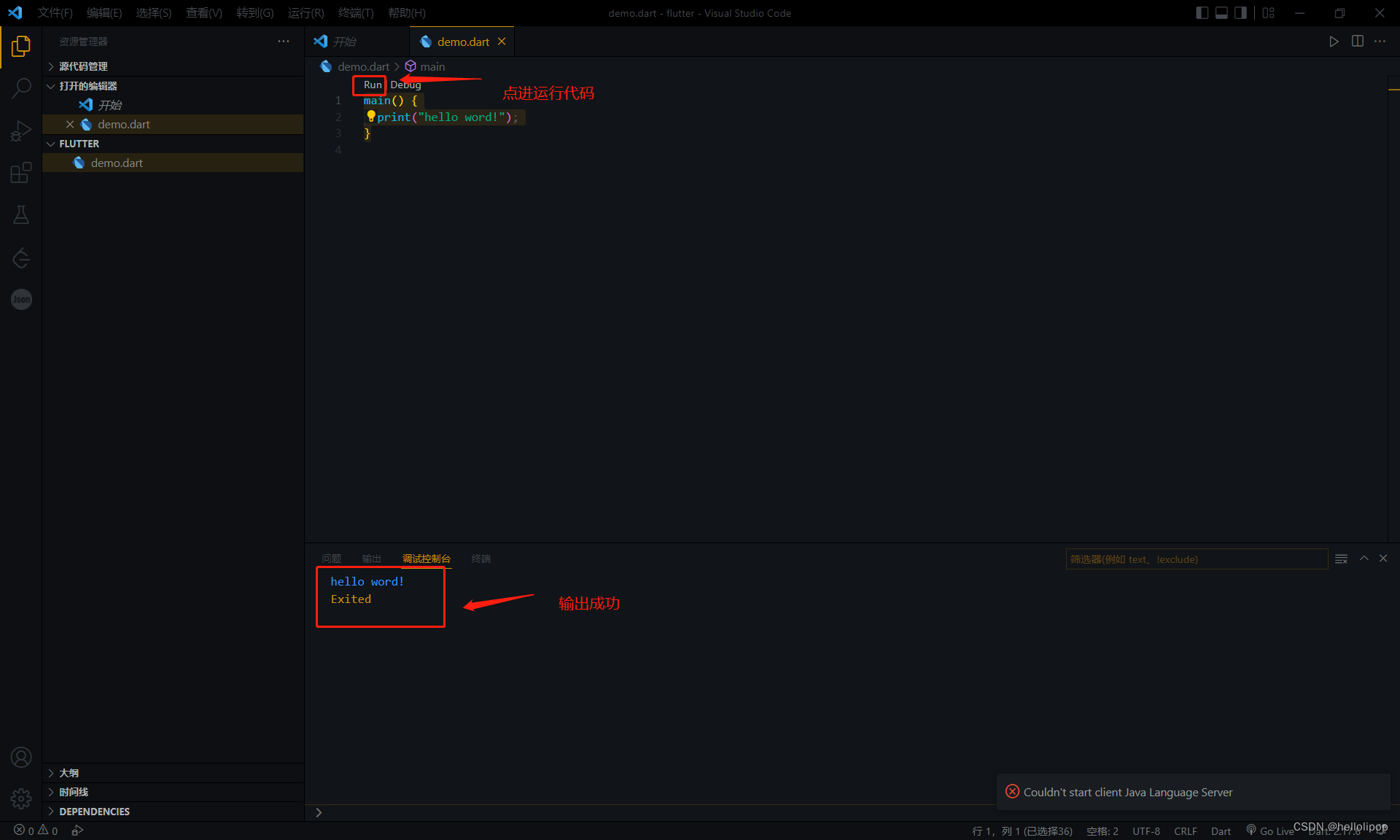
Task: Expand the 源代码管理 section
Action: [83, 66]
